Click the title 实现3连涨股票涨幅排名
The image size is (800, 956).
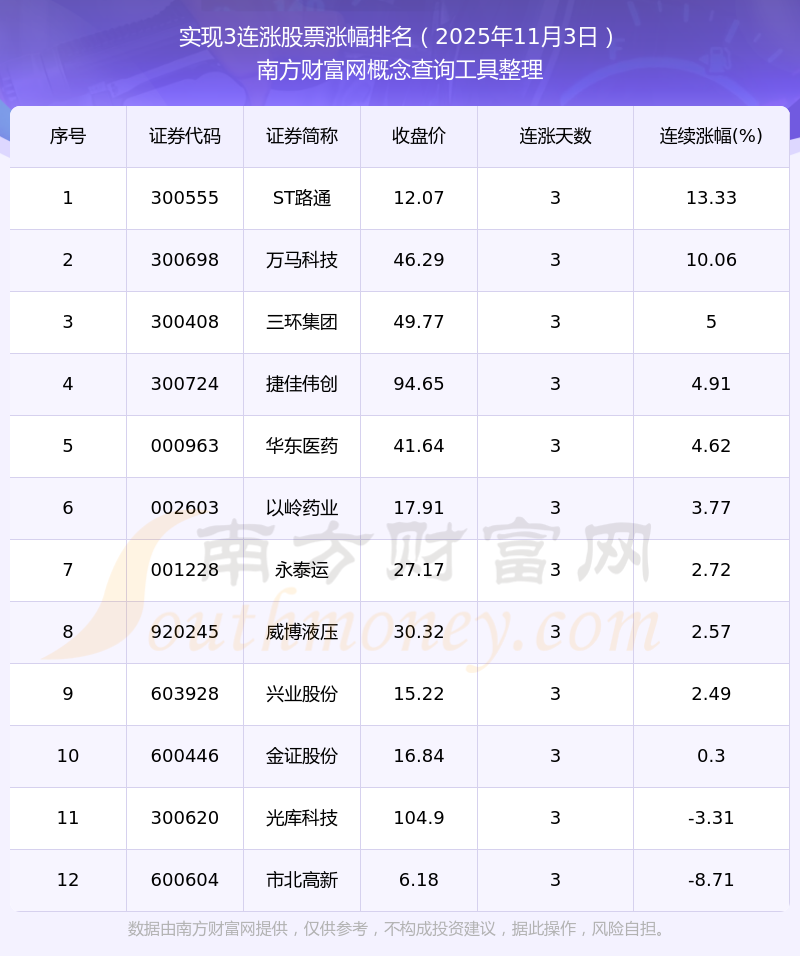pyautogui.click(x=296, y=37)
